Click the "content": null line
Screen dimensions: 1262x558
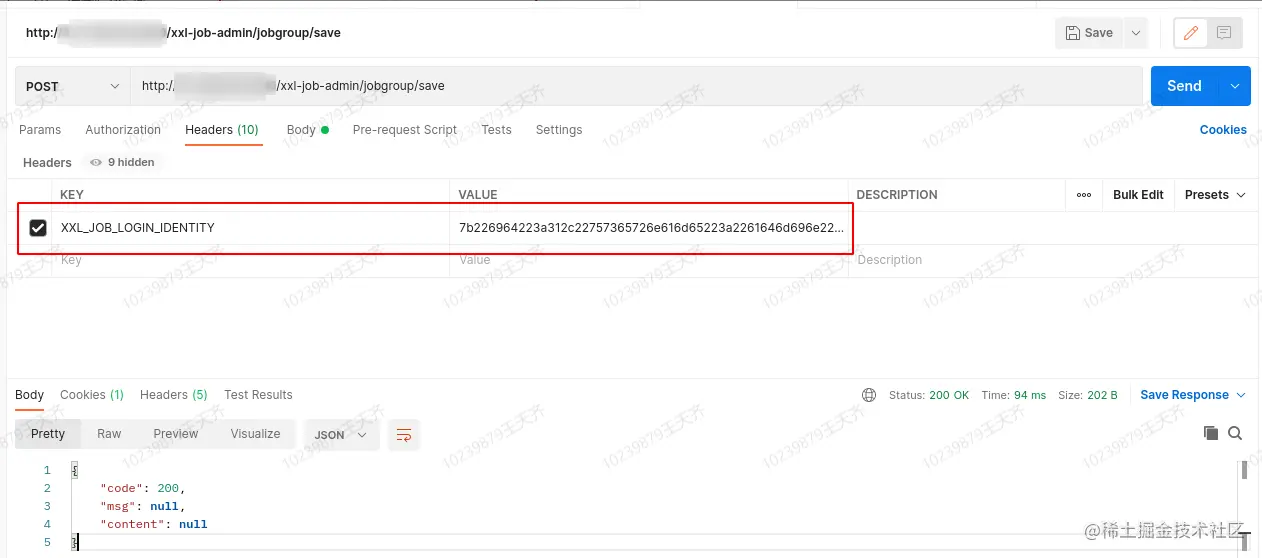pos(153,524)
